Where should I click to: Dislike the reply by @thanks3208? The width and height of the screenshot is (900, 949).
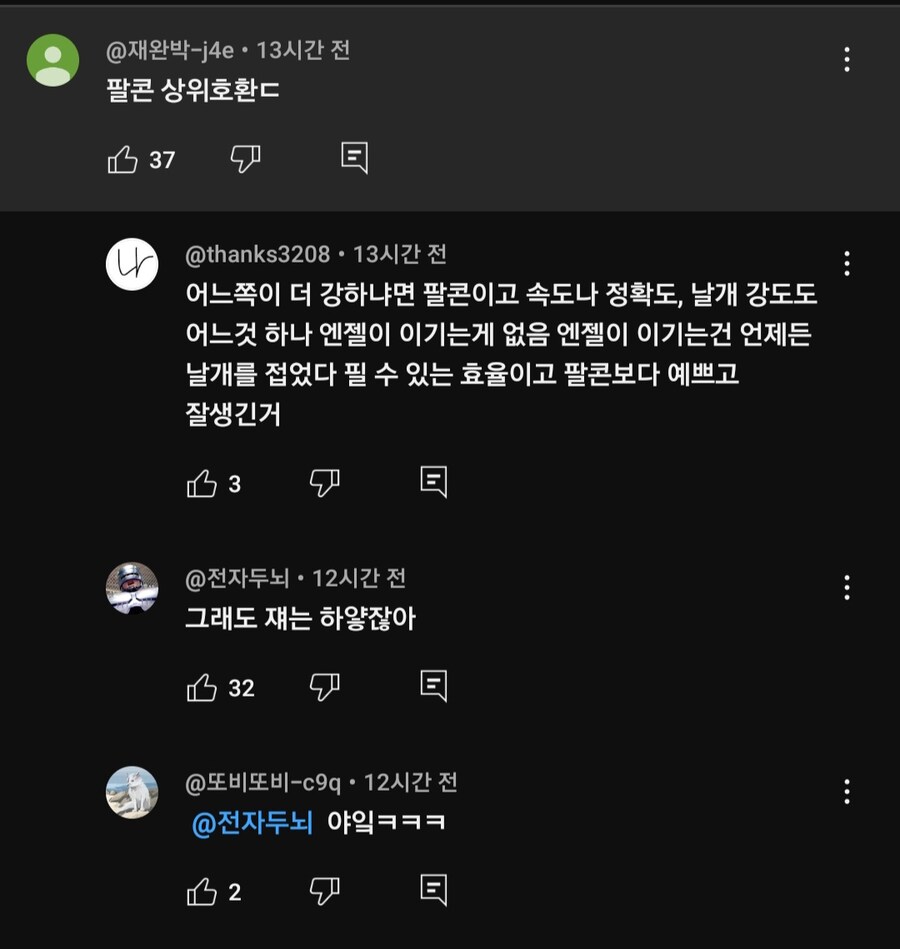pyautogui.click(x=324, y=484)
